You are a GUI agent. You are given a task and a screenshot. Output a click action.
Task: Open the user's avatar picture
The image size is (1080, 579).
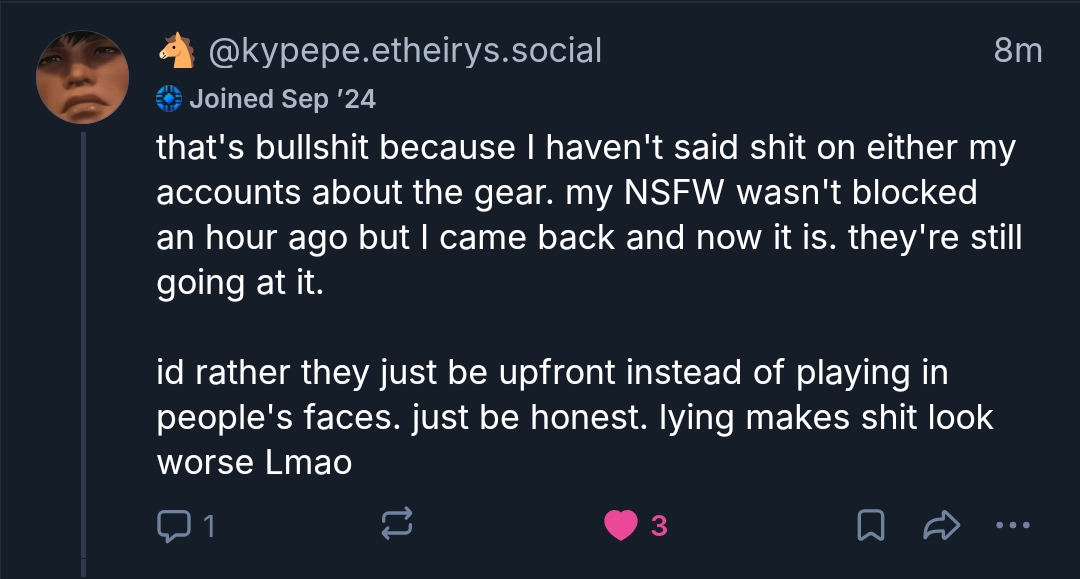coord(82,76)
